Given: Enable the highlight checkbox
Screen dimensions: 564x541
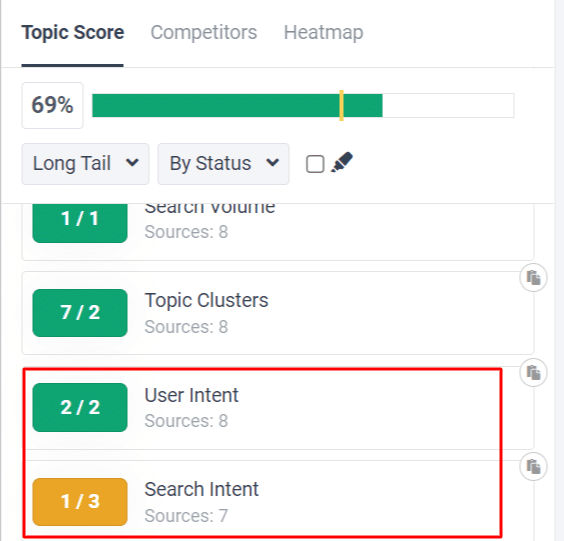Looking at the screenshot, I should [x=315, y=164].
